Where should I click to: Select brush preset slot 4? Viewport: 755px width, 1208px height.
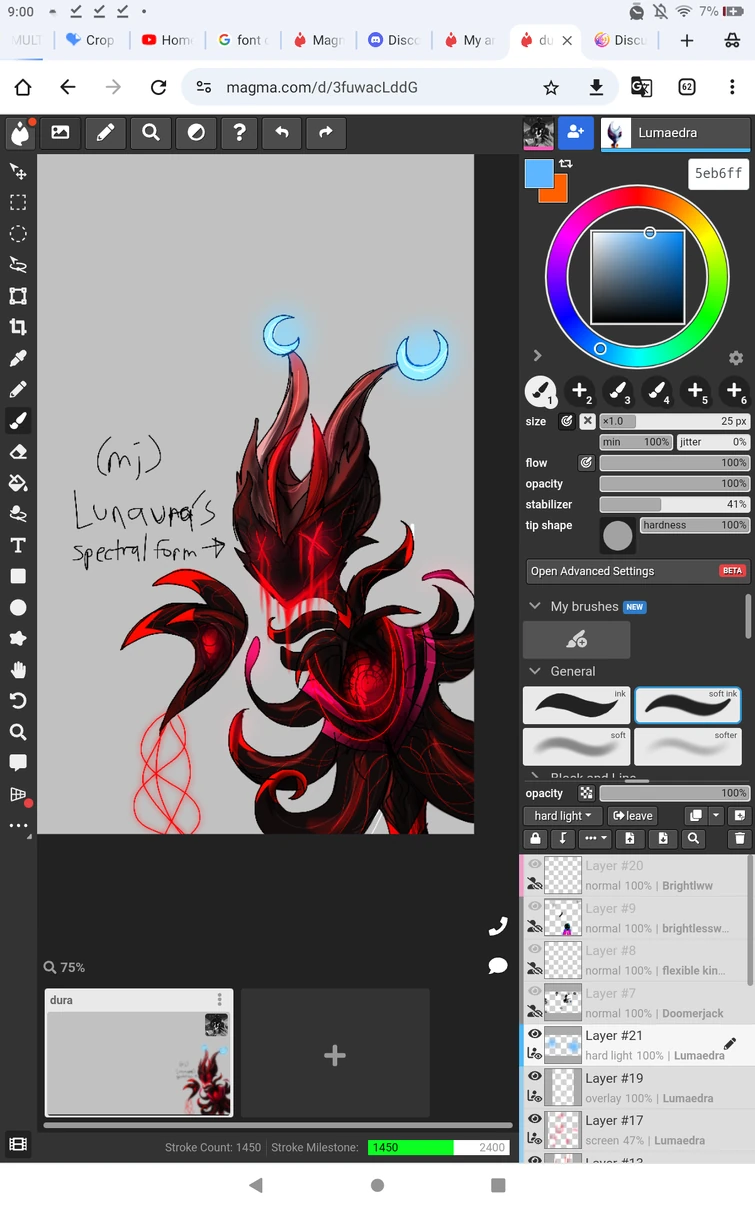657,391
